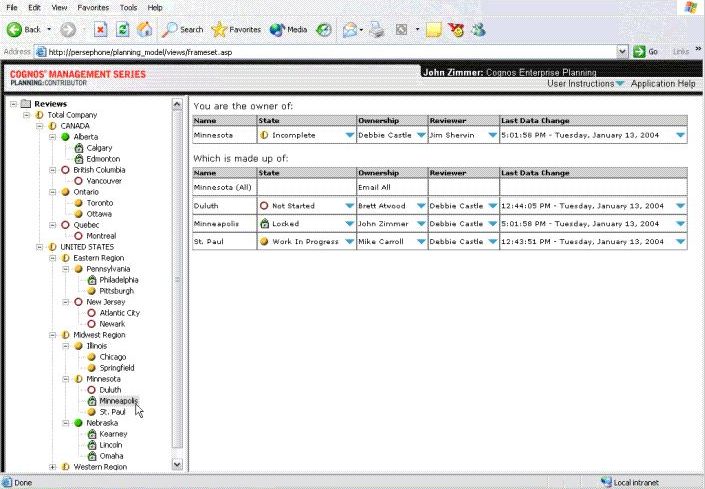The width and height of the screenshot is (705, 489).
Task: Collapse the Alberta tree node
Action: point(53,137)
